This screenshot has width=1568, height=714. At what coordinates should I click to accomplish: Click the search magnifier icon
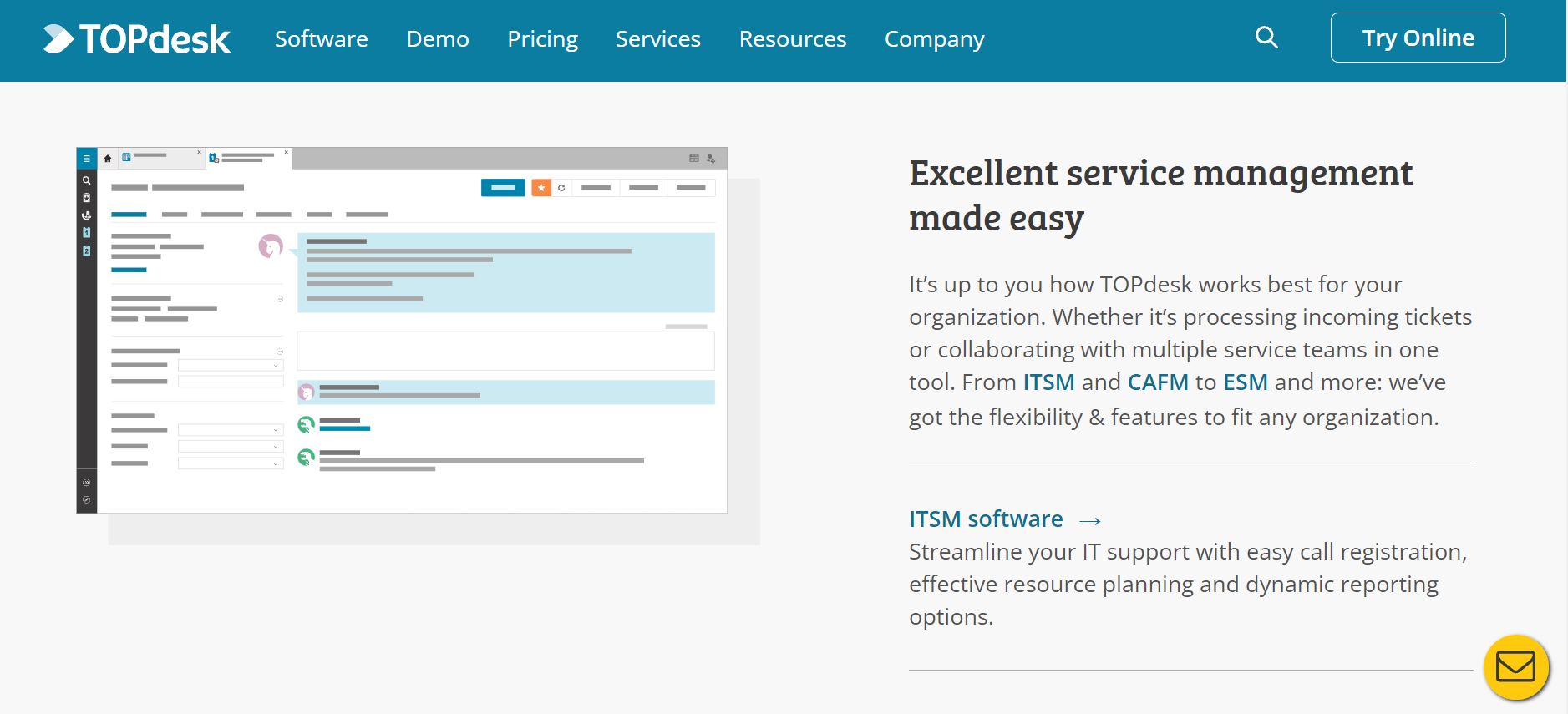coord(1266,38)
